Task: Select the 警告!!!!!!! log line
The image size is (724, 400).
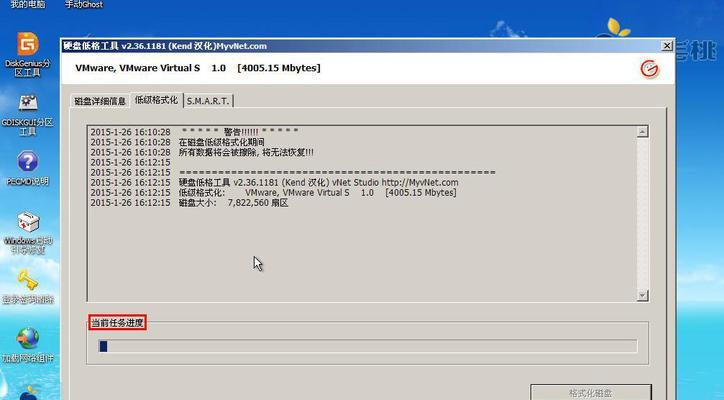Action: click(x=194, y=132)
